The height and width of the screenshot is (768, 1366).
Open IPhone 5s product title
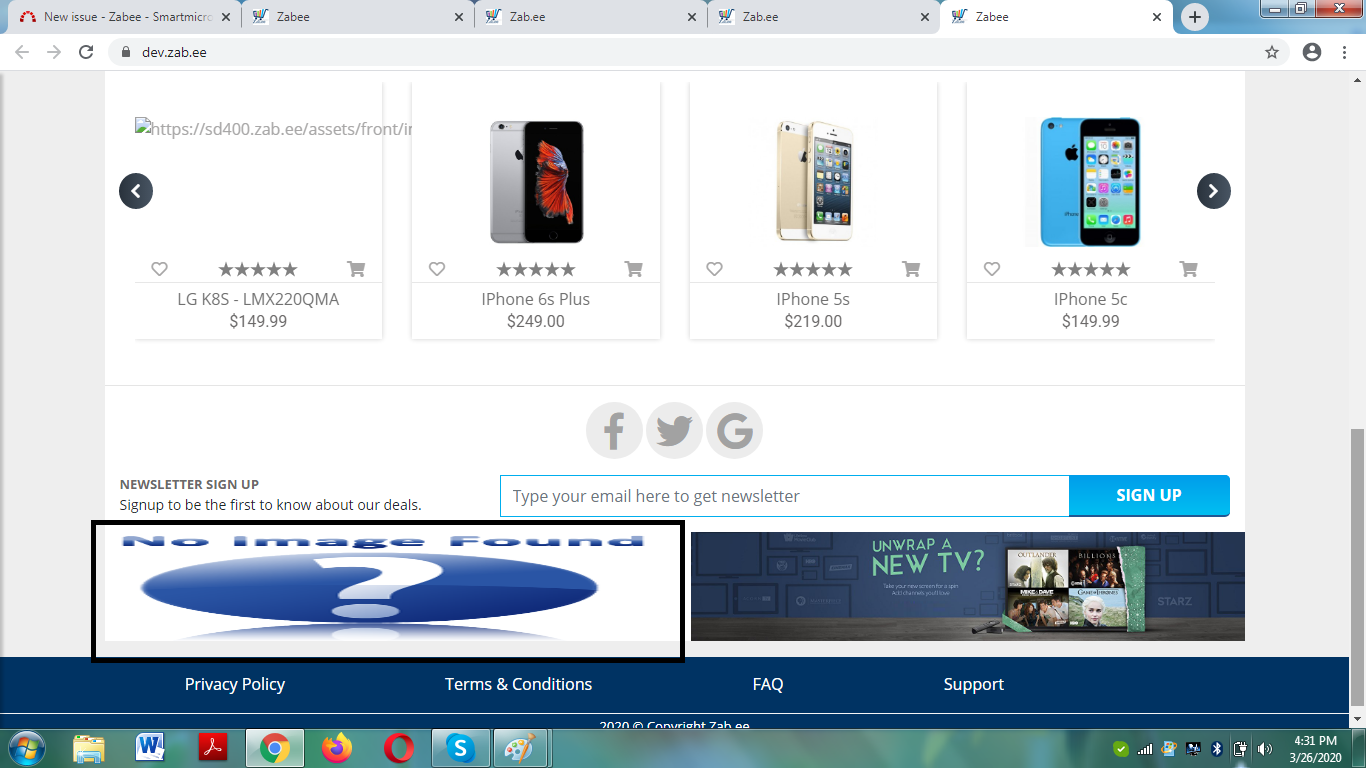813,299
